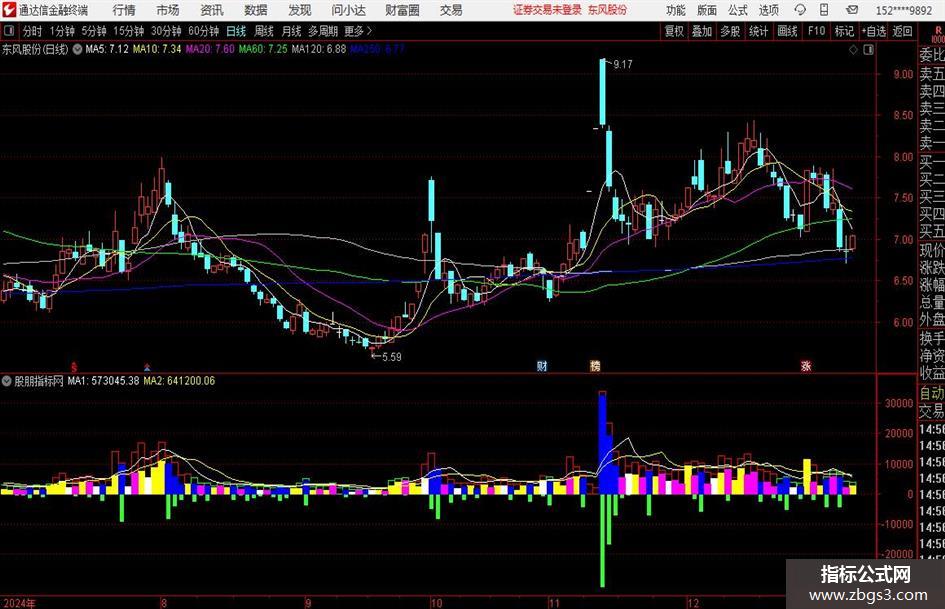
Task: Open the 版面 menu
Action: (706, 10)
